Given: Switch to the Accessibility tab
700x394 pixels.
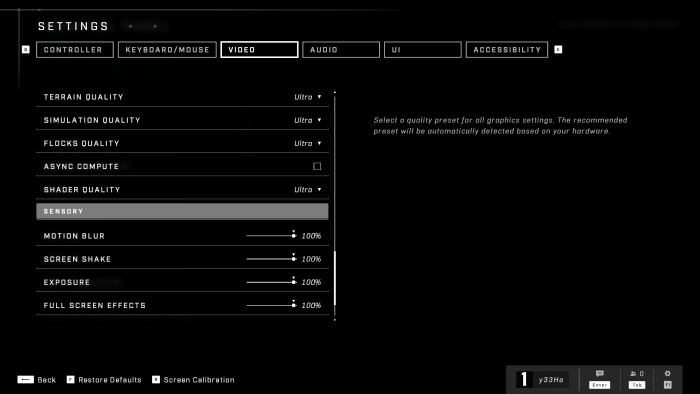Looking at the screenshot, I should pyautogui.click(x=507, y=50).
